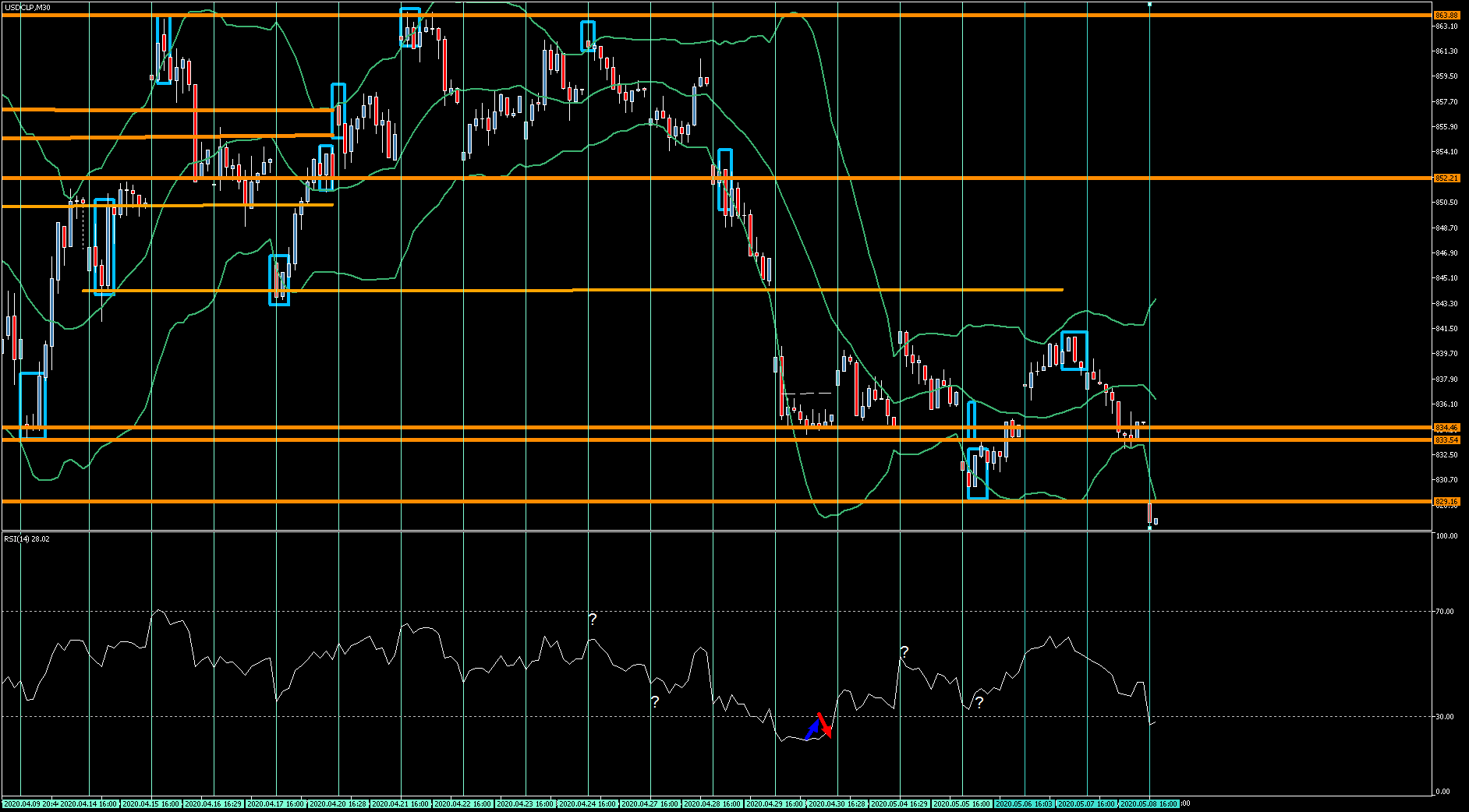Click the 836.10 price scale value
The image size is (1469, 812).
(x=1446, y=404)
